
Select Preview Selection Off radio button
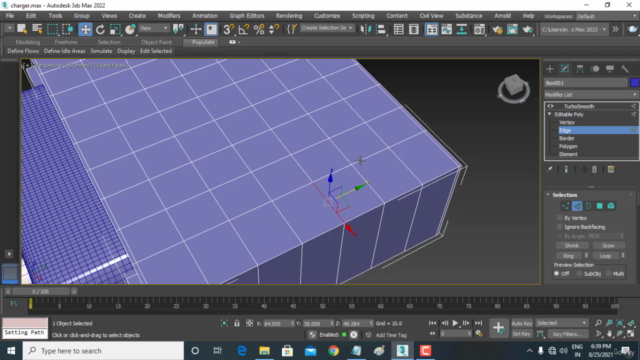point(556,273)
